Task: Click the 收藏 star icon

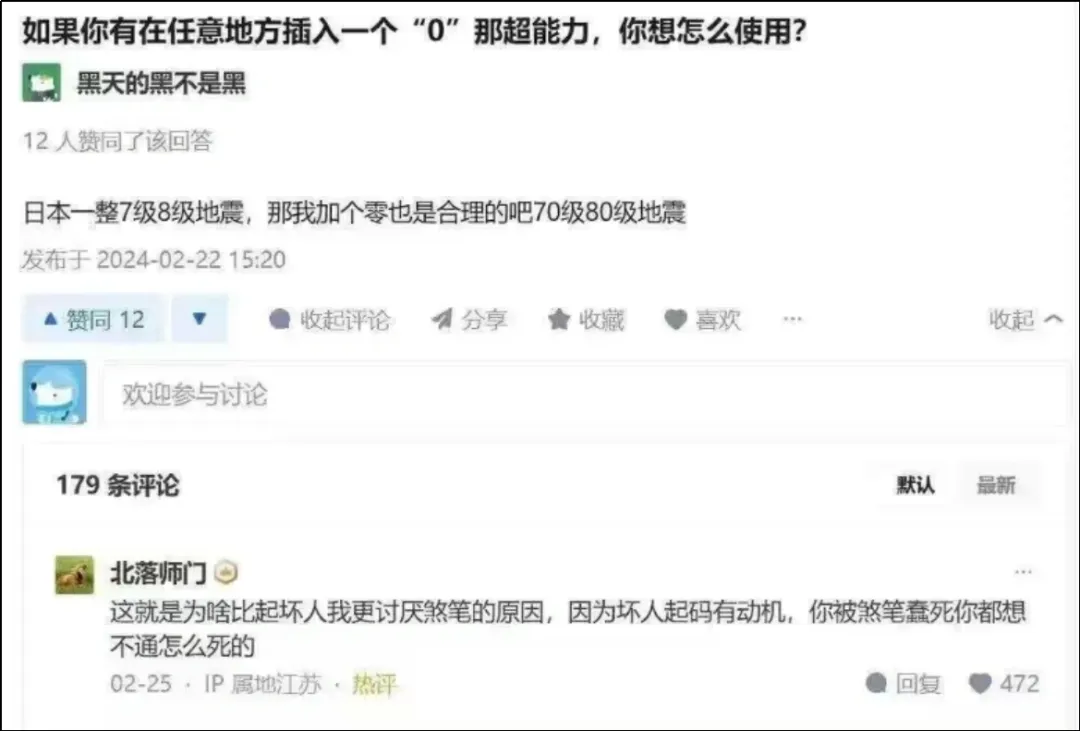Action: coord(559,319)
